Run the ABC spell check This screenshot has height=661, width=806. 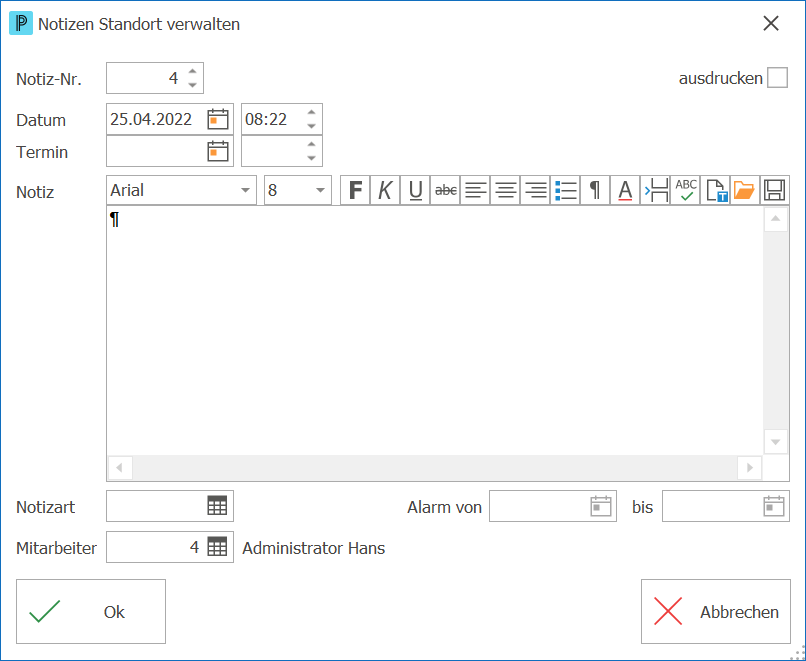685,190
